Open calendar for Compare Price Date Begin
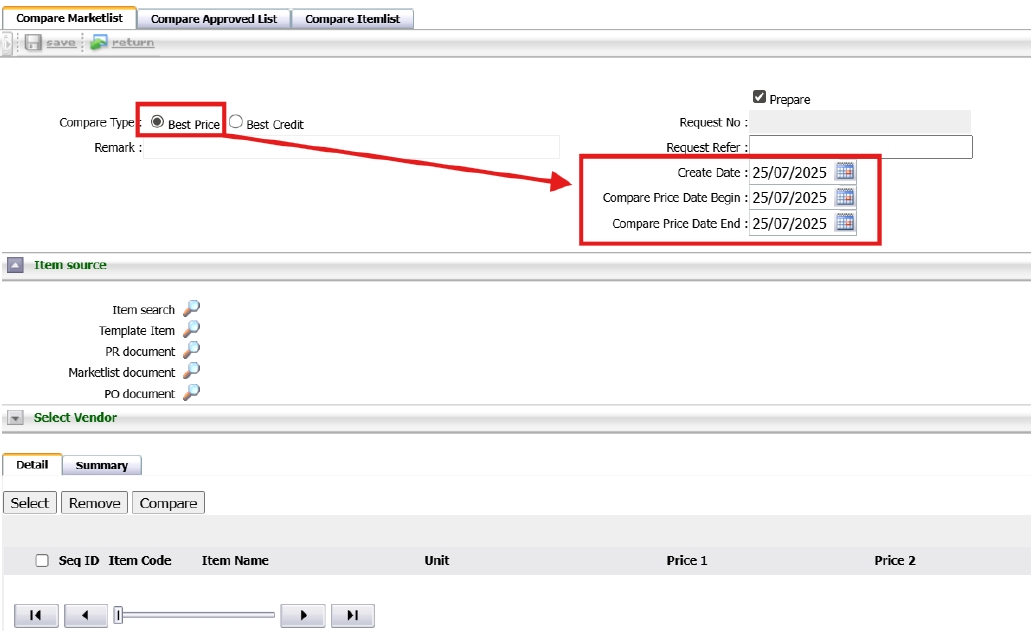 tap(845, 198)
